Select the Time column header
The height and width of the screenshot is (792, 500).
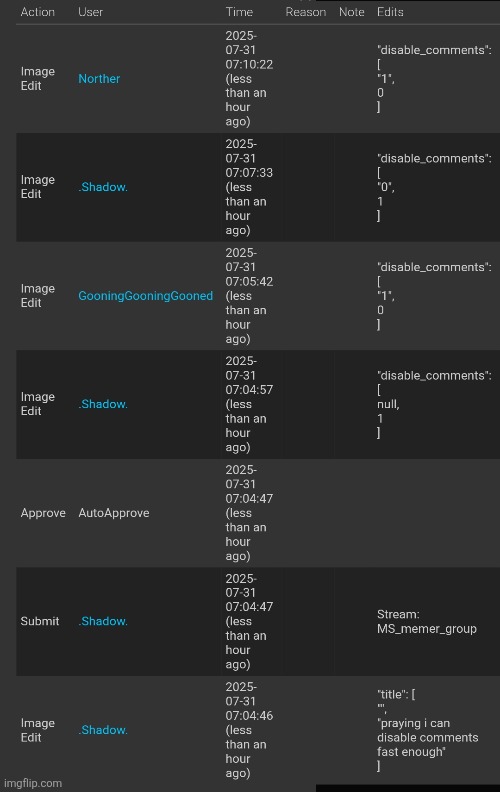point(239,12)
